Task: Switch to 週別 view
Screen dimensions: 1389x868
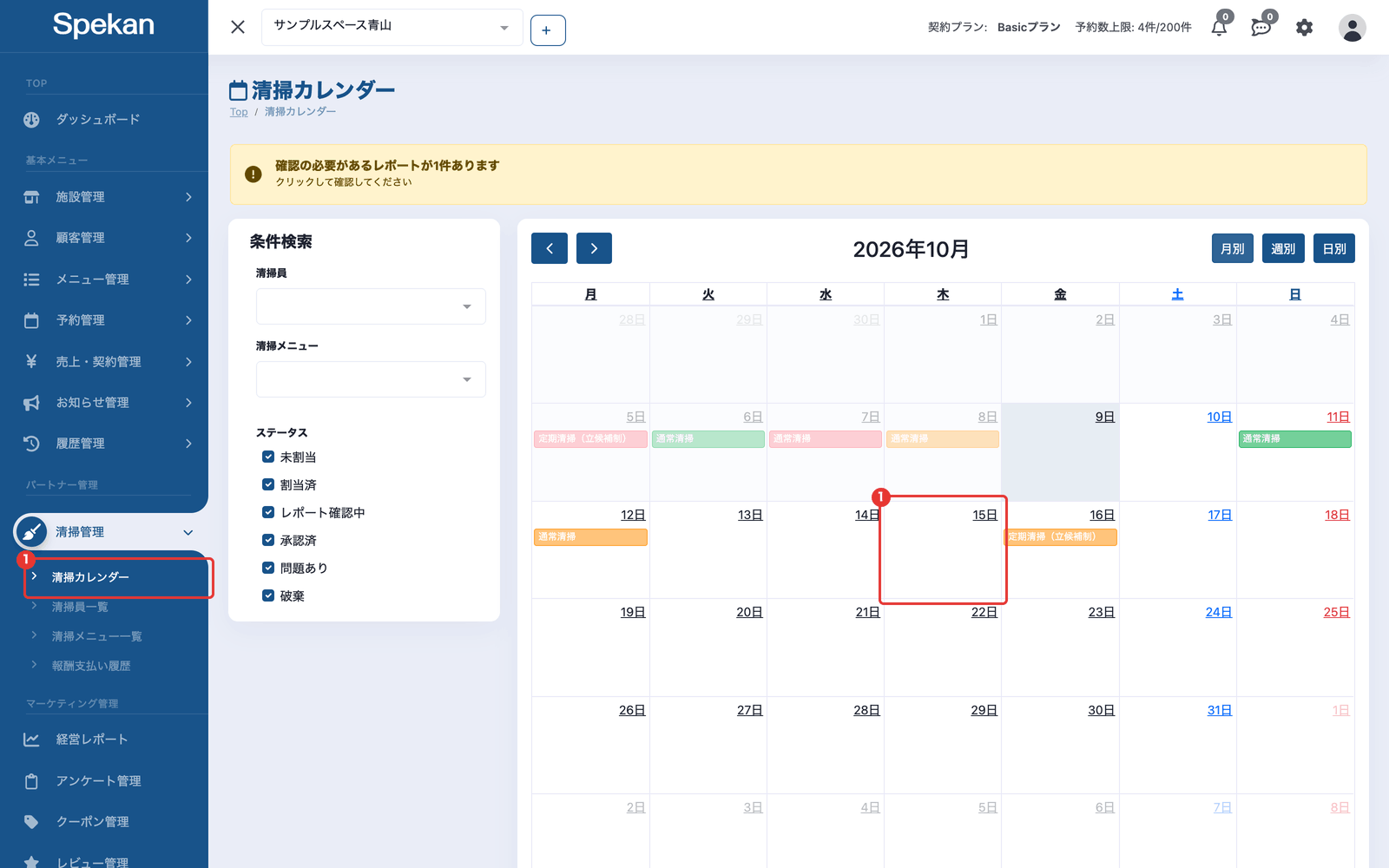Action: click(1283, 248)
